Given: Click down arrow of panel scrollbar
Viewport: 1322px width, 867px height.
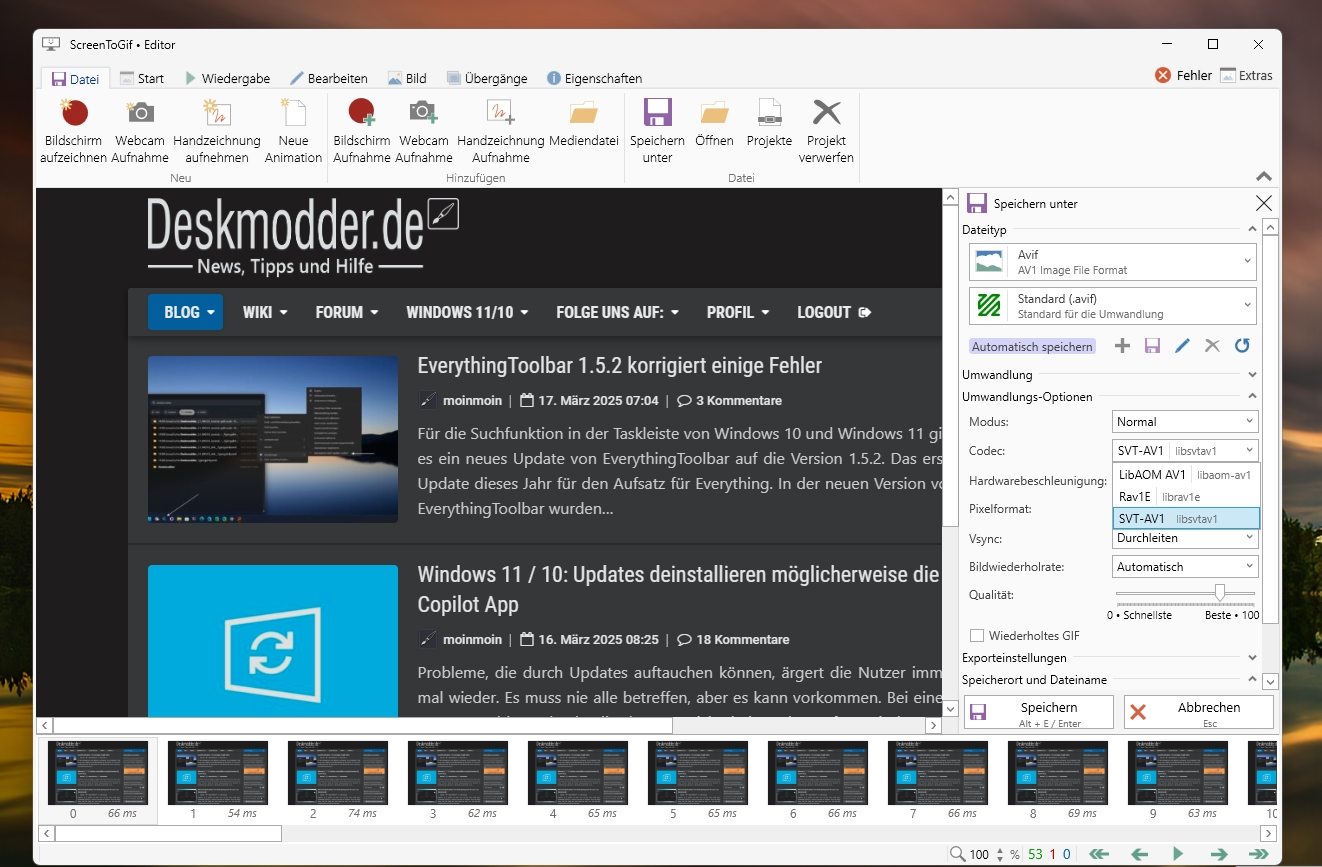Looking at the screenshot, I should tap(1270, 681).
